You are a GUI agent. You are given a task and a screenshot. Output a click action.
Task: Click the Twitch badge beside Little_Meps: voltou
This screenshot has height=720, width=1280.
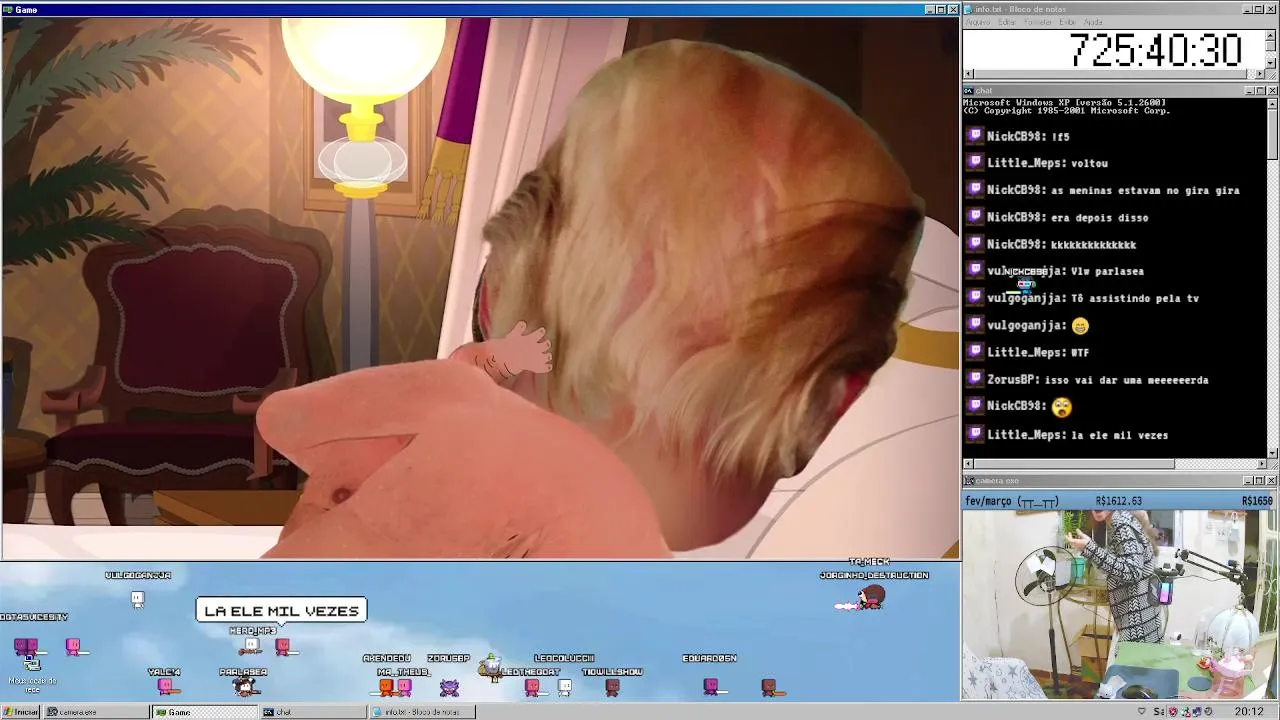[x=975, y=162]
